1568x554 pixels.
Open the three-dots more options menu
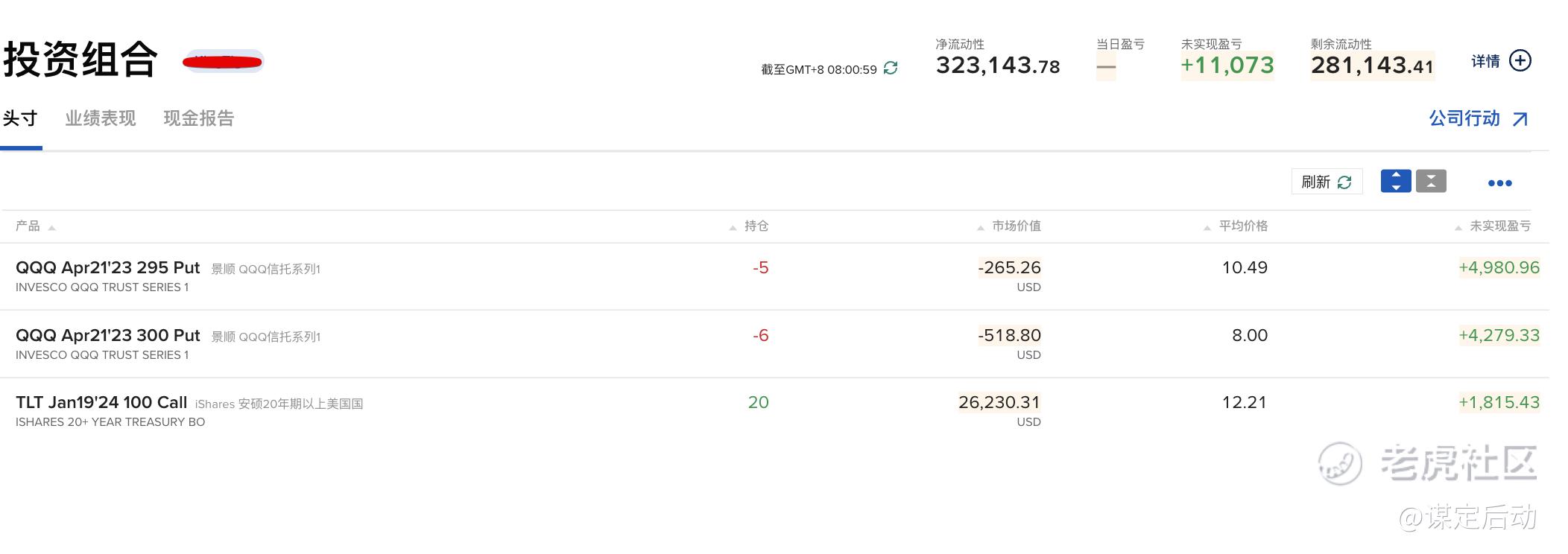click(x=1499, y=183)
